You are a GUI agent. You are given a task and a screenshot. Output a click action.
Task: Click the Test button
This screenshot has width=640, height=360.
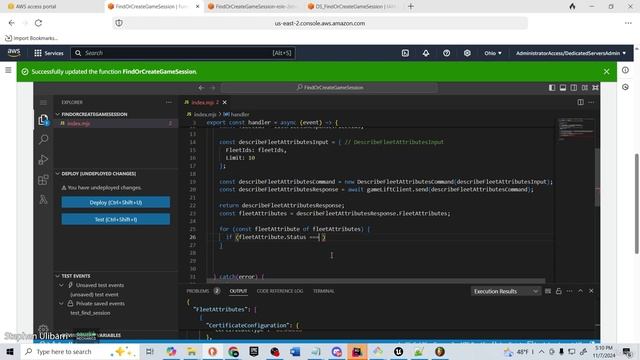click(116, 219)
